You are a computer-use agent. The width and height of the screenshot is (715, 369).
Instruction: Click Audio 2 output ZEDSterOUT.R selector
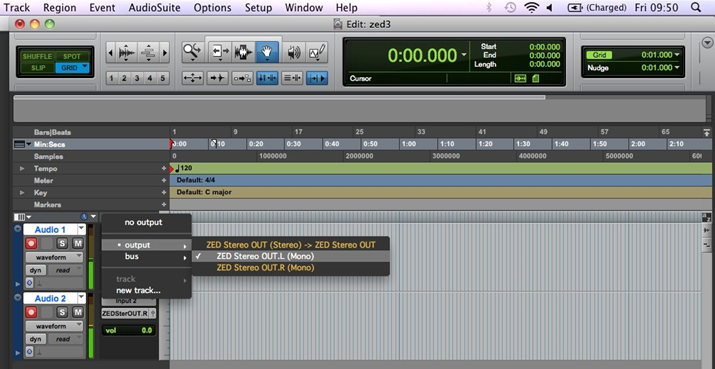128,313
